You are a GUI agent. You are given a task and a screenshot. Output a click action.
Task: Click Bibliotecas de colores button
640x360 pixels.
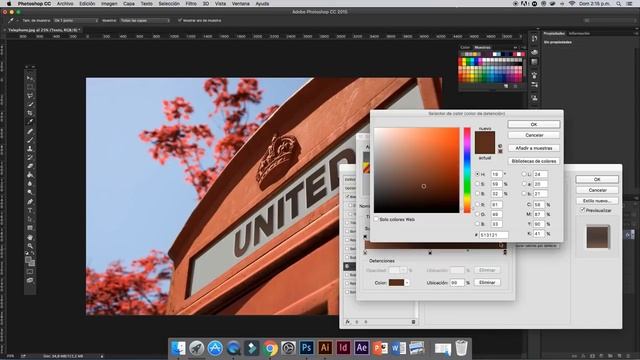tap(533, 161)
